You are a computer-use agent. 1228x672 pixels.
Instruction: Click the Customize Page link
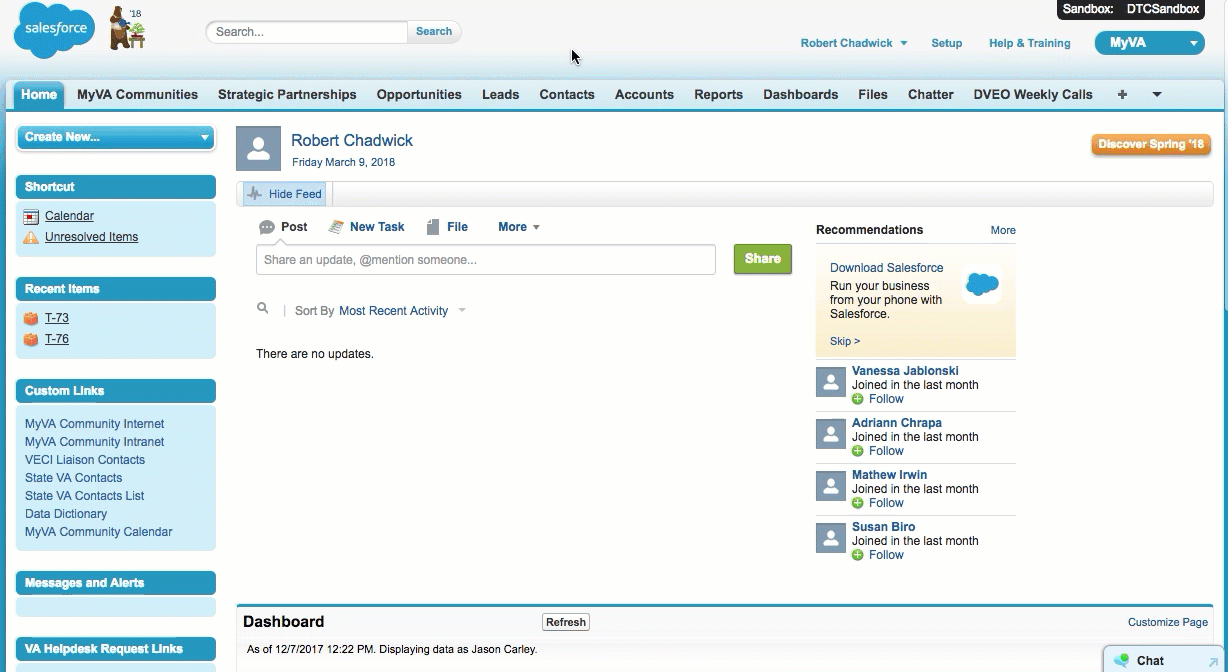pyautogui.click(x=1168, y=622)
